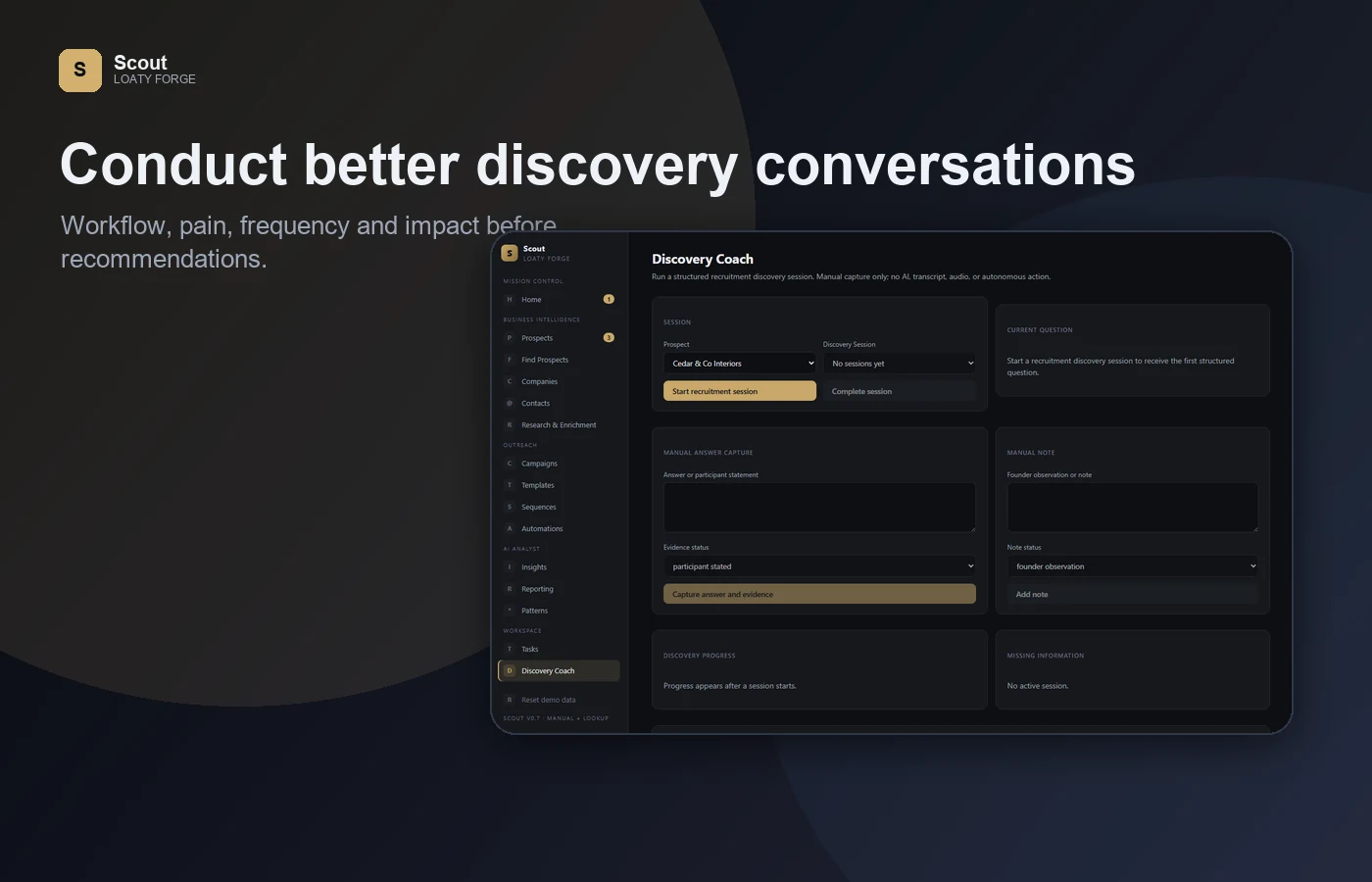
Task: Click Capture answer and evidence
Action: [819, 594]
